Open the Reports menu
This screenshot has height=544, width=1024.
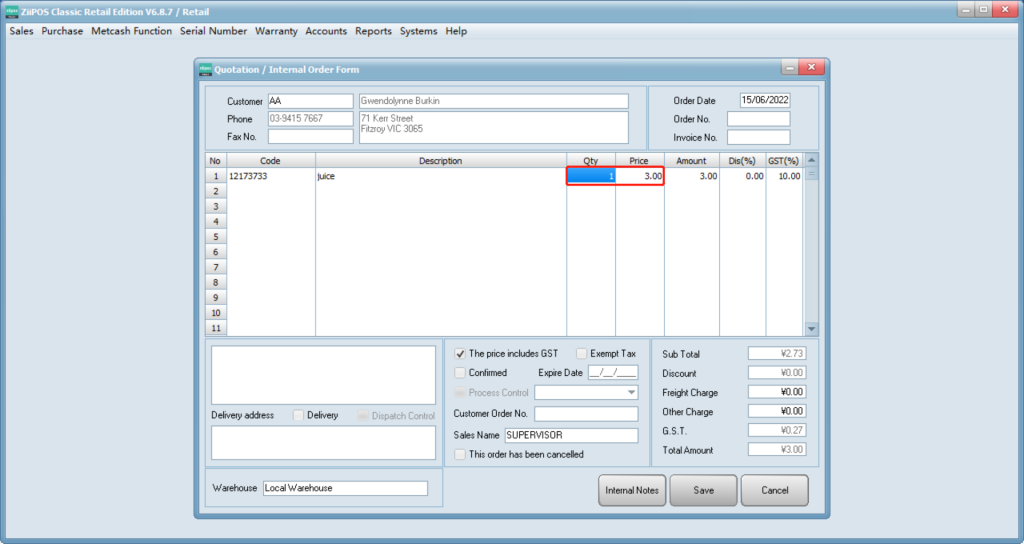coord(373,31)
